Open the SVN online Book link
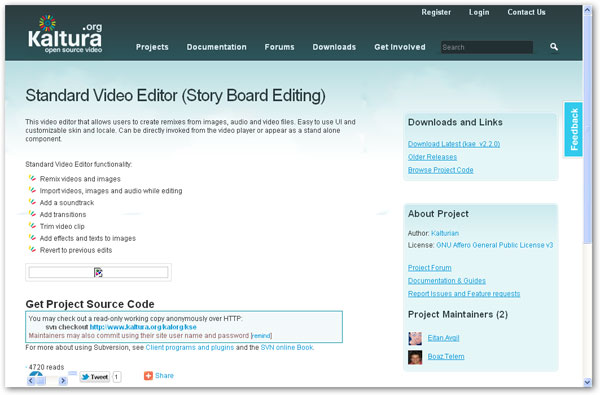Screen dimensions: 600x395 pos(287,348)
